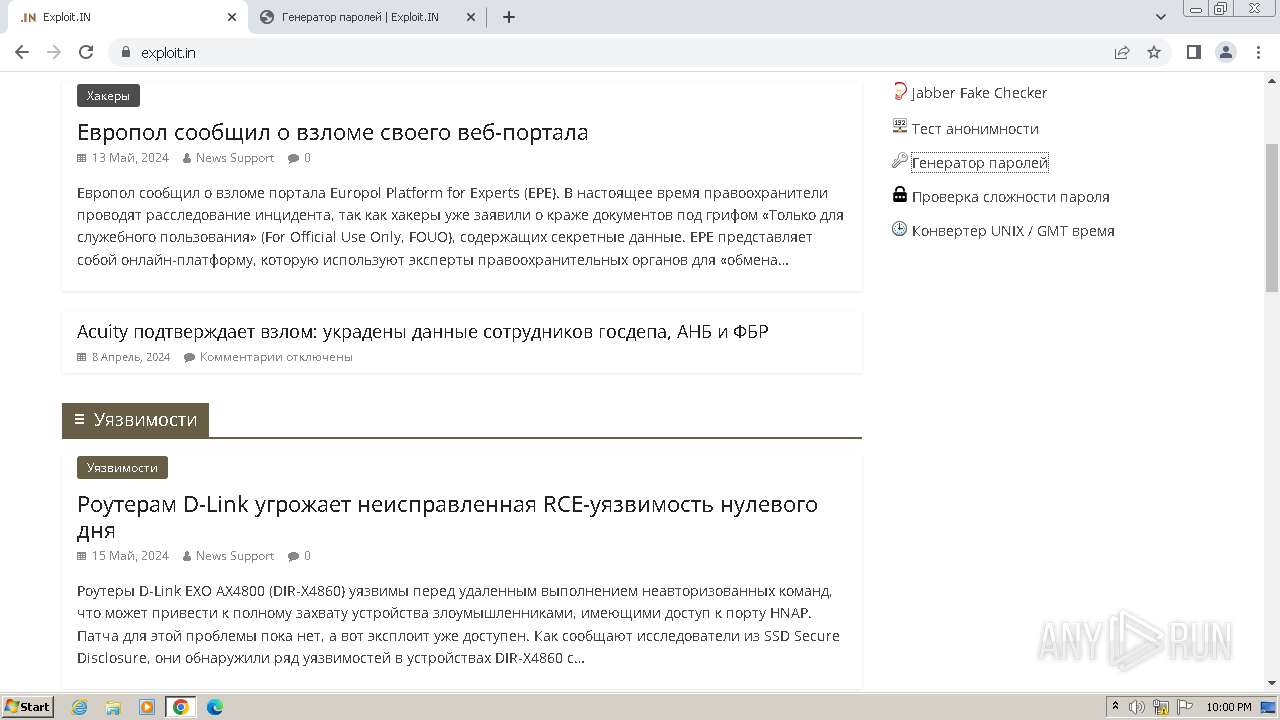Bookmark this page with the star
The width and height of the screenshot is (1280, 720).
[1154, 52]
